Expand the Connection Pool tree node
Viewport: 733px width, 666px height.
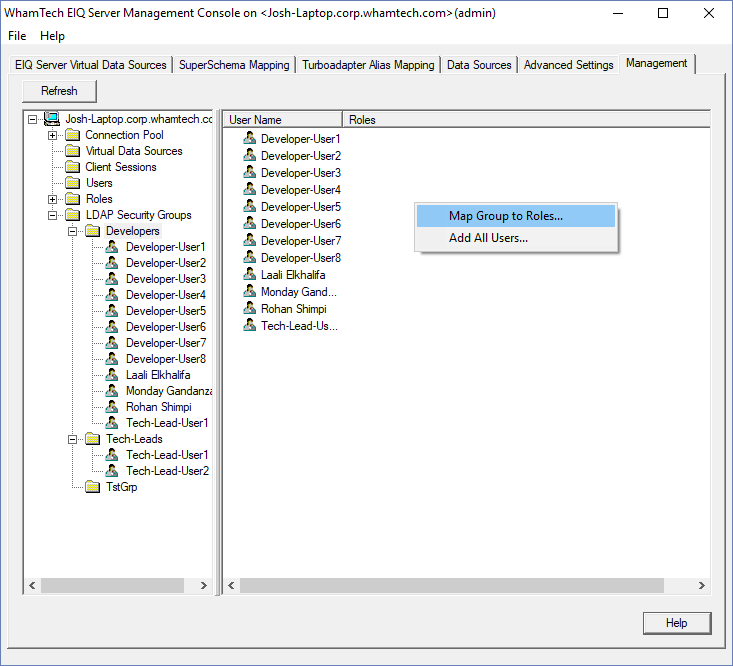(x=53, y=135)
